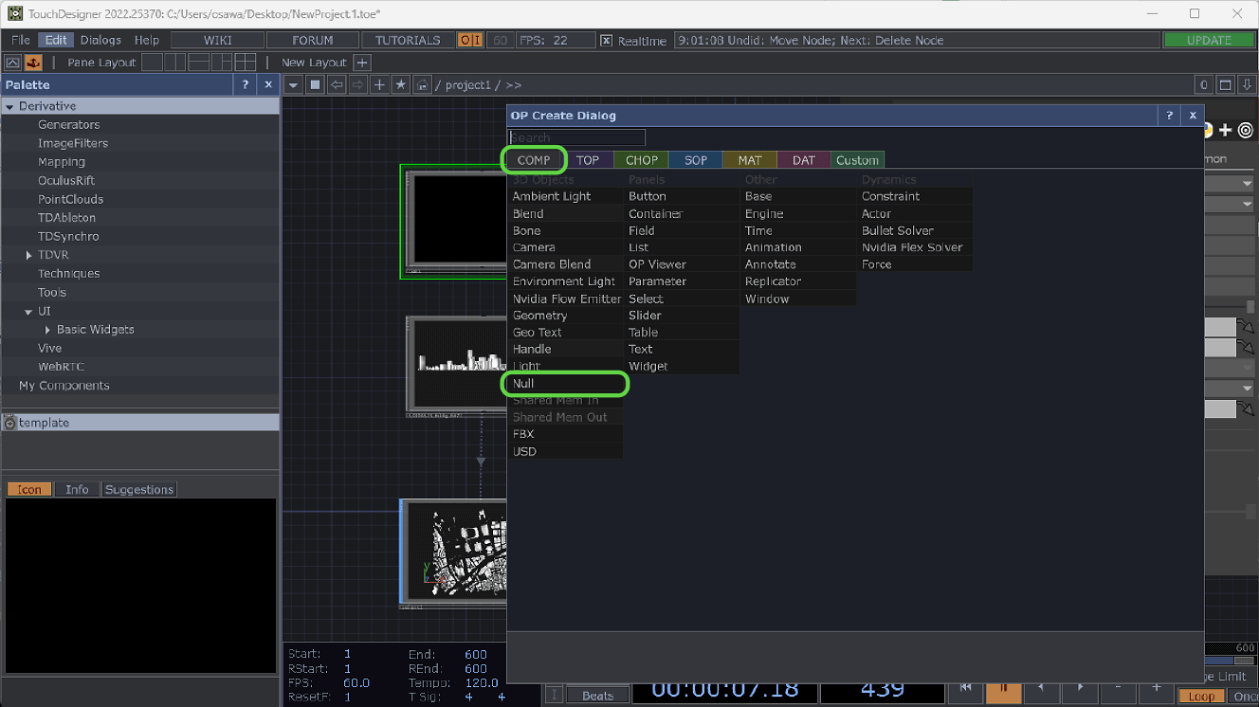Click the plus icon in network pane bar

(x=379, y=85)
